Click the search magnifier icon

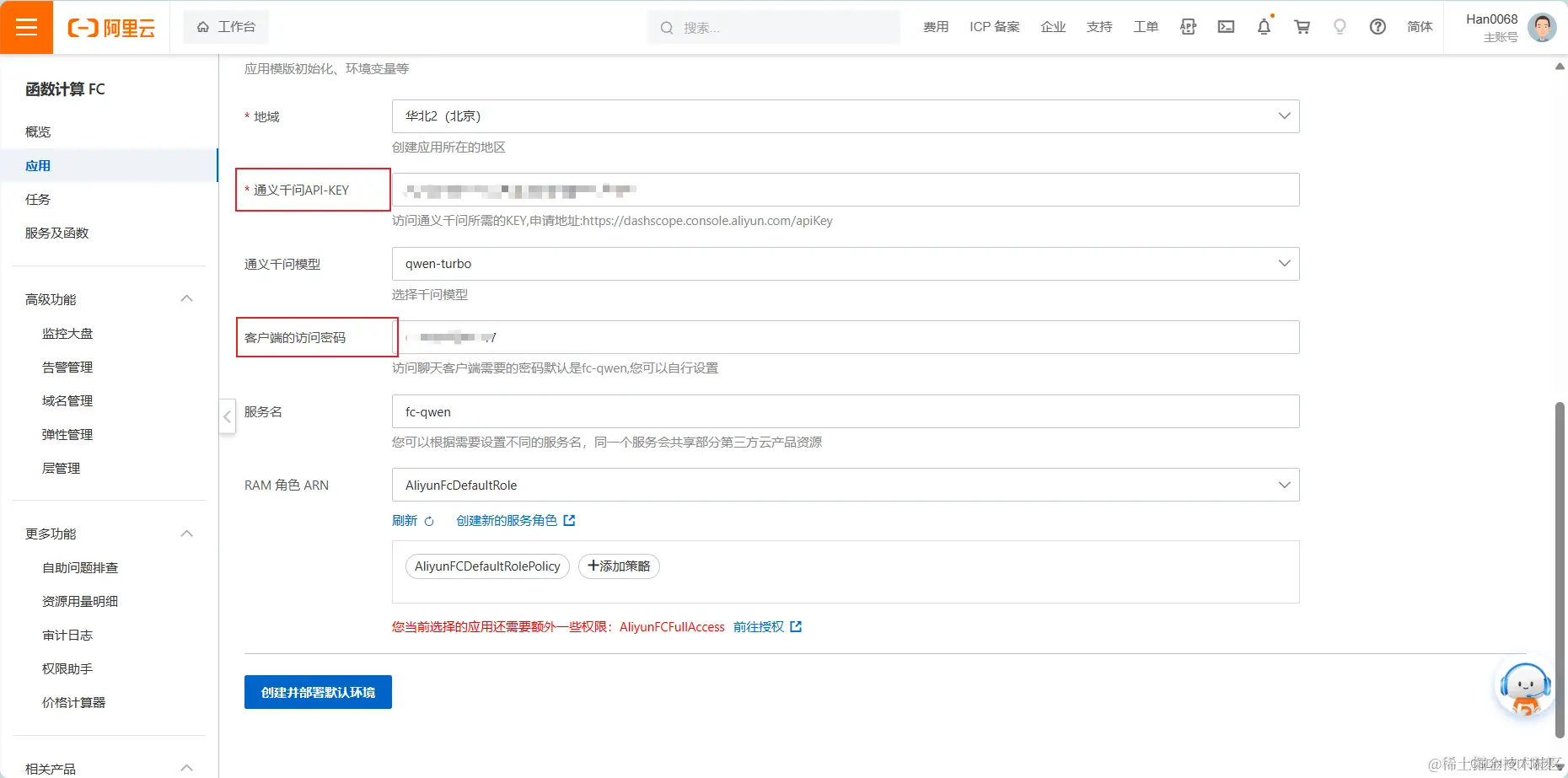(666, 28)
